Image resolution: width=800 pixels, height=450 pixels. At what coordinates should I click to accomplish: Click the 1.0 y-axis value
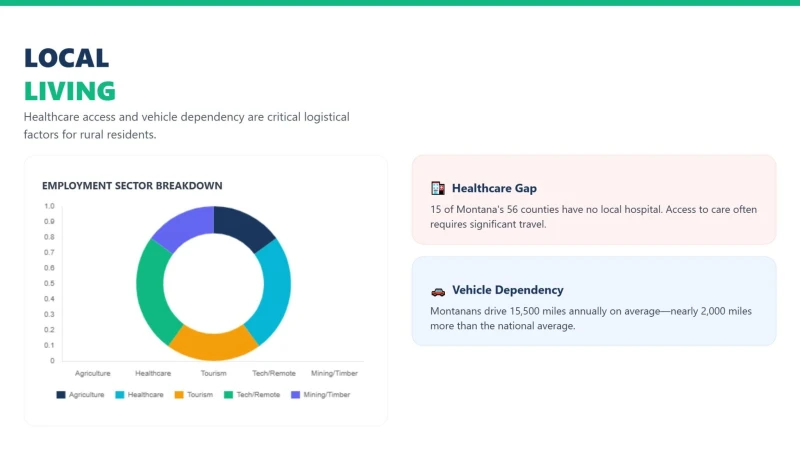point(49,206)
